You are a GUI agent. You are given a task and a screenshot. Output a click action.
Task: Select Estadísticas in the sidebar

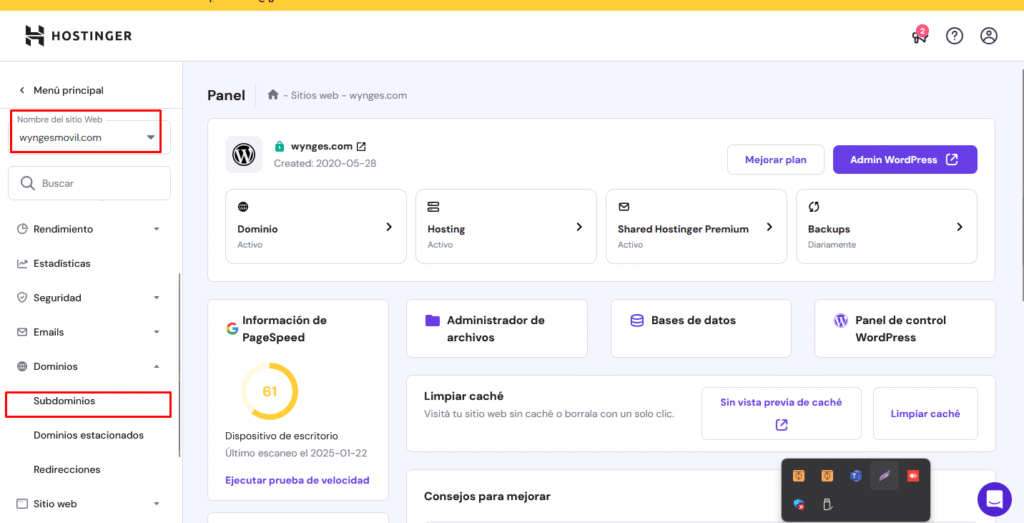point(61,263)
